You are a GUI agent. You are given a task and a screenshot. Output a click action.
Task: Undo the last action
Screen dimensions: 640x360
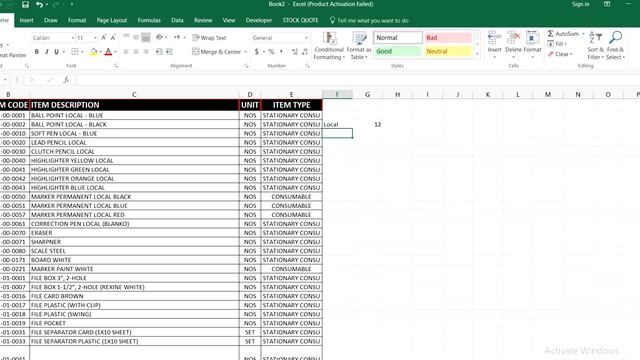(x=39, y=4)
